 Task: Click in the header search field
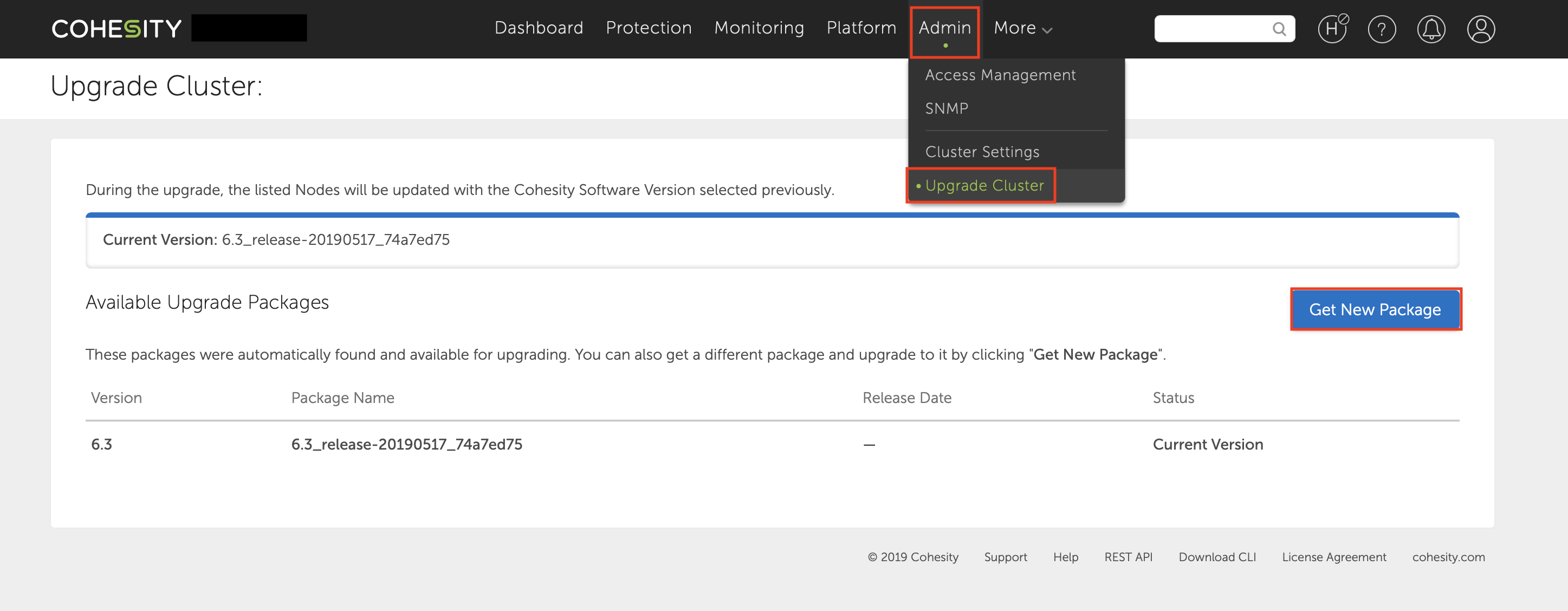tap(1211, 29)
